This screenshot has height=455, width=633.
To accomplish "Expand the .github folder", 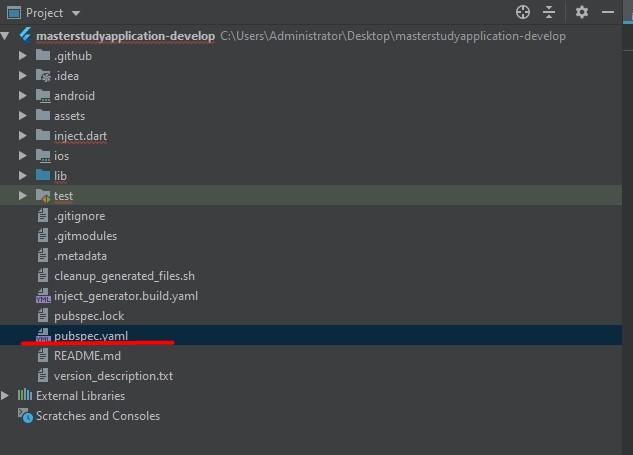I will [x=23, y=56].
